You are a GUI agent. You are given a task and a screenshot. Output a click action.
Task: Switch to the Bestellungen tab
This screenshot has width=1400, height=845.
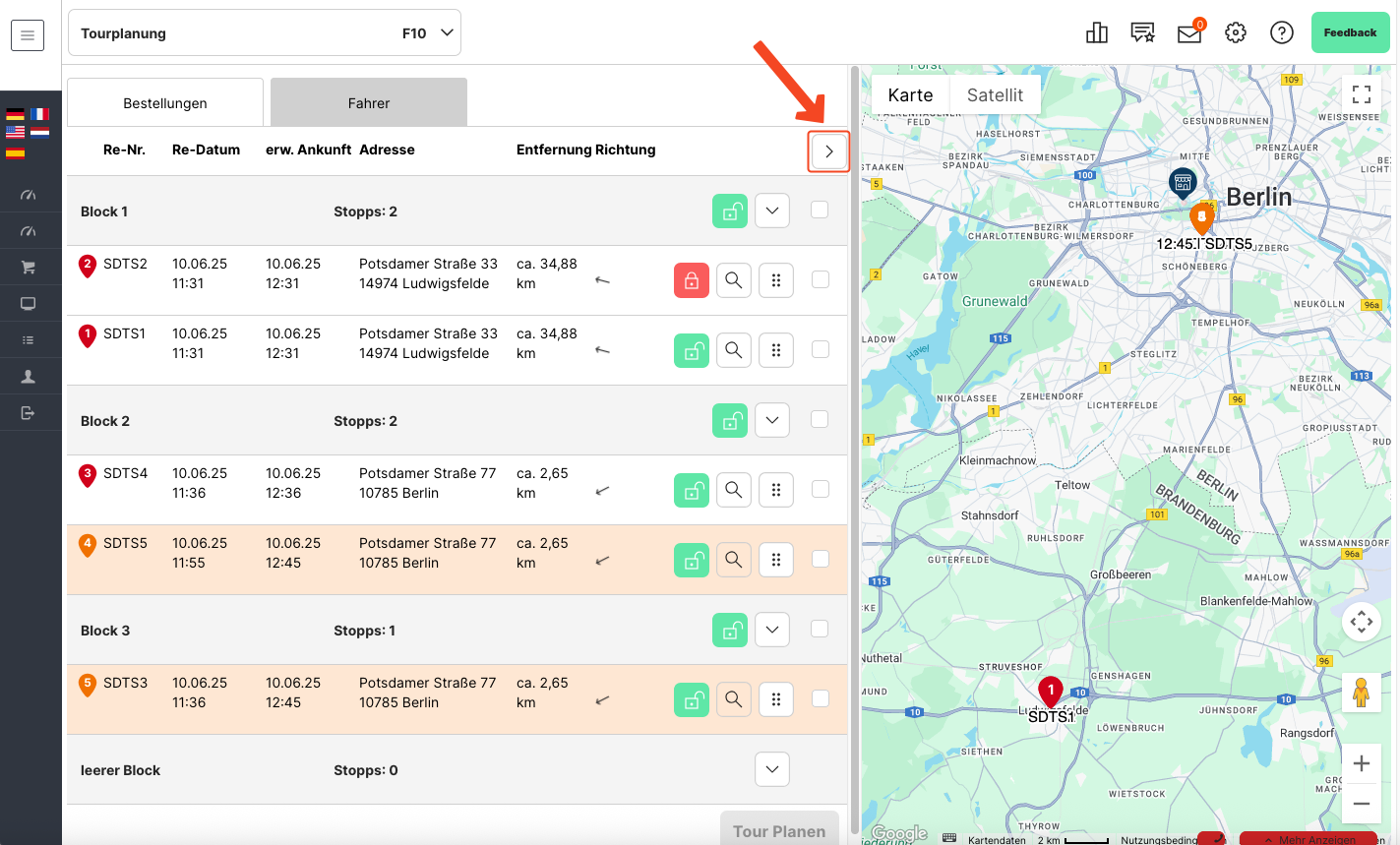pyautogui.click(x=165, y=102)
